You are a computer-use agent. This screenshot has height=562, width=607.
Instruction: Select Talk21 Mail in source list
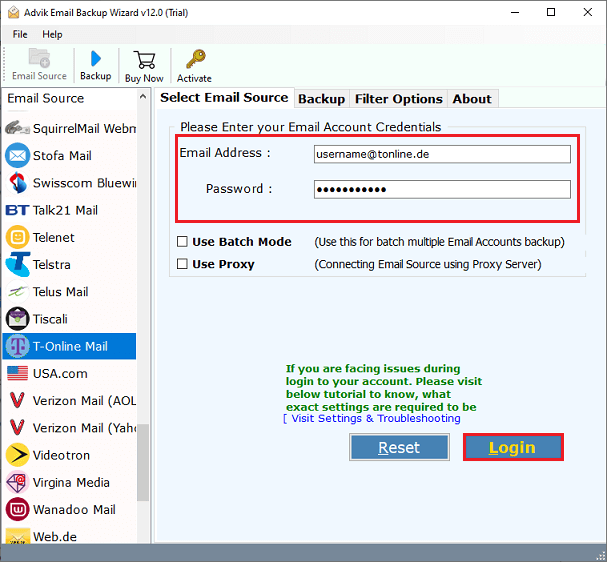[65, 210]
